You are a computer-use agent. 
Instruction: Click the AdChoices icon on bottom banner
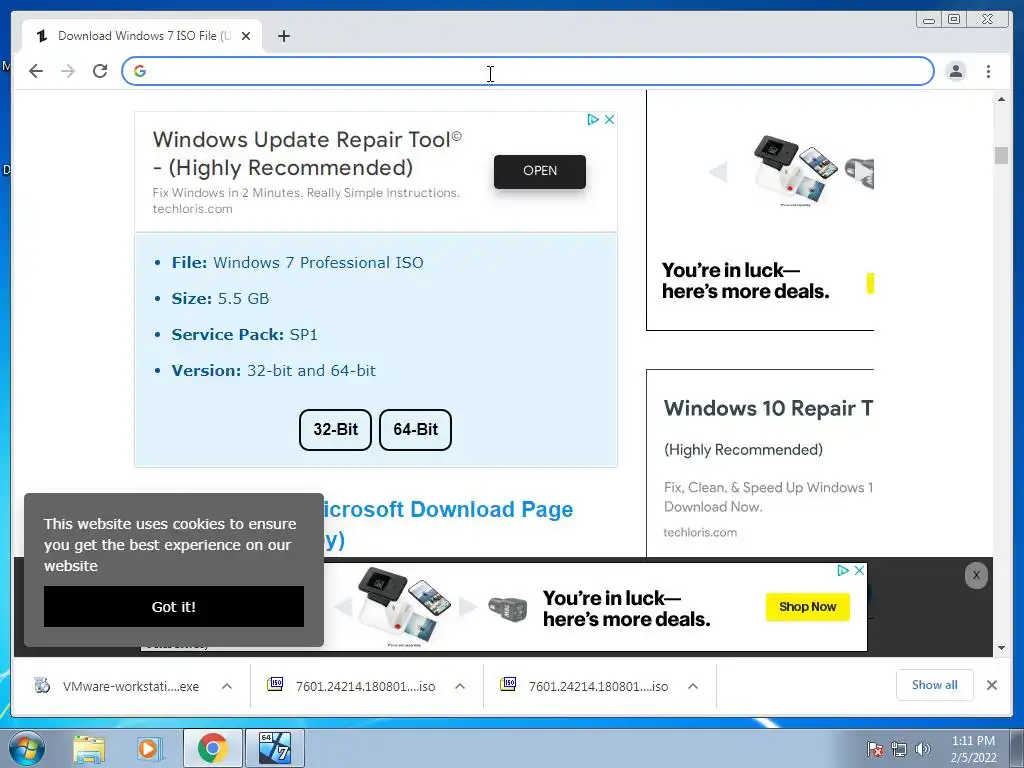[x=843, y=571]
